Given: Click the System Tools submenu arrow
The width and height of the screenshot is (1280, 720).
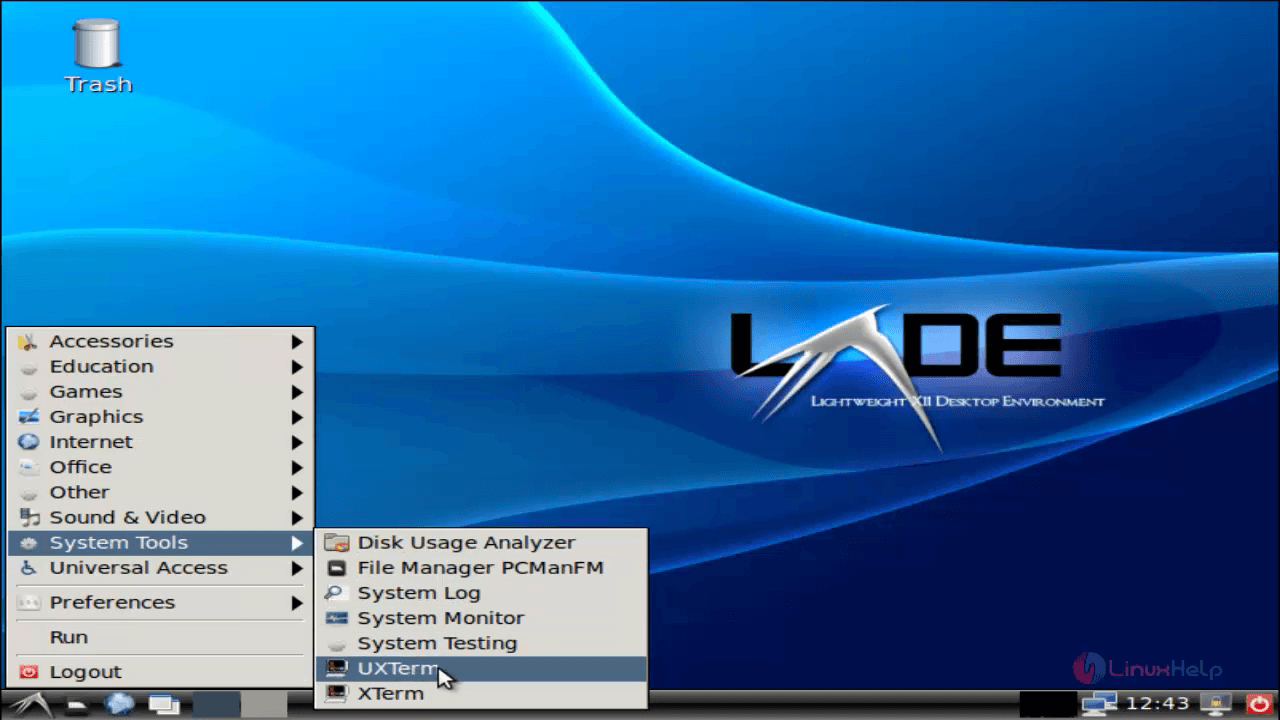Looking at the screenshot, I should [297, 543].
